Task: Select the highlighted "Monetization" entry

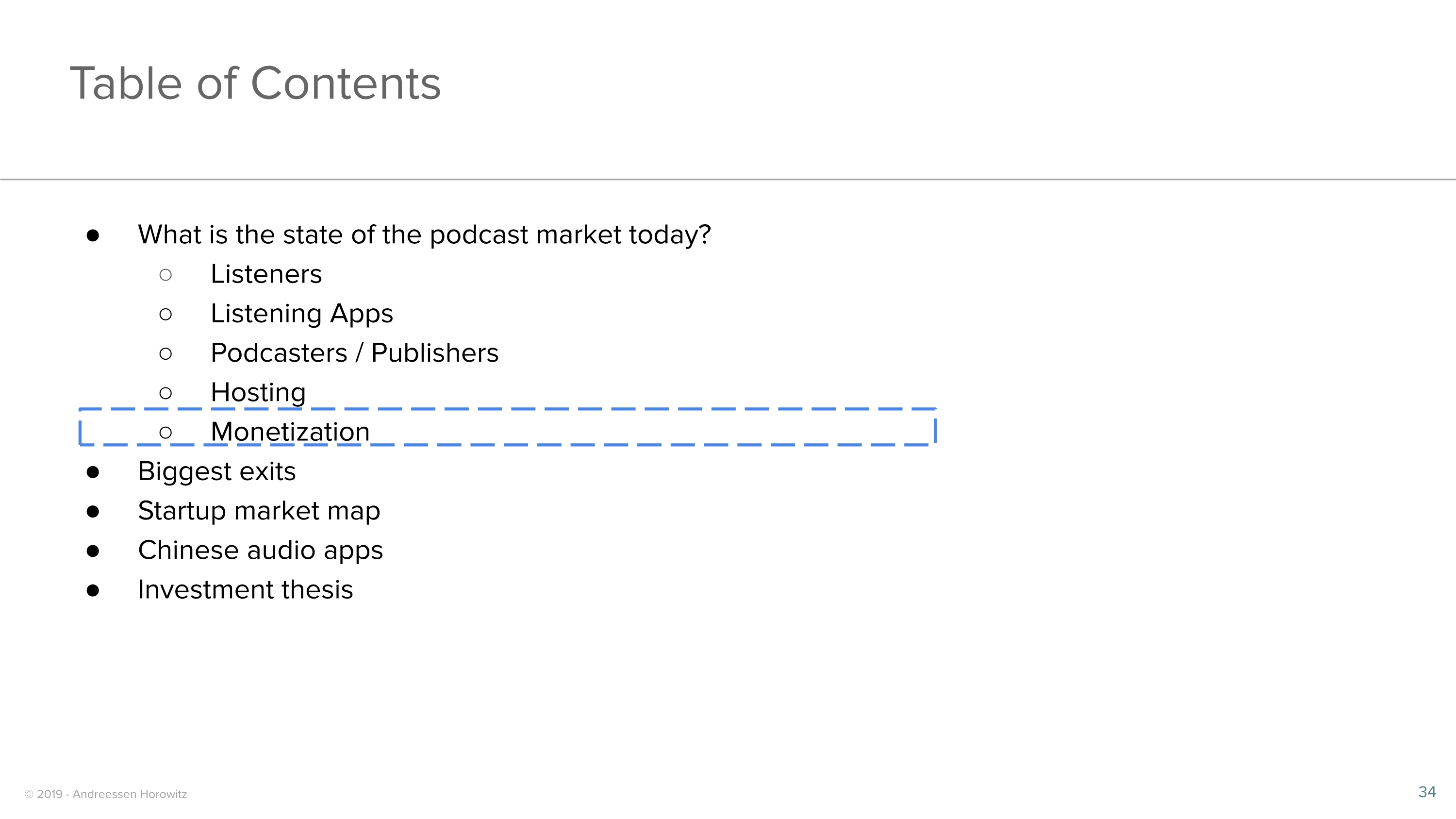Action: [x=290, y=432]
